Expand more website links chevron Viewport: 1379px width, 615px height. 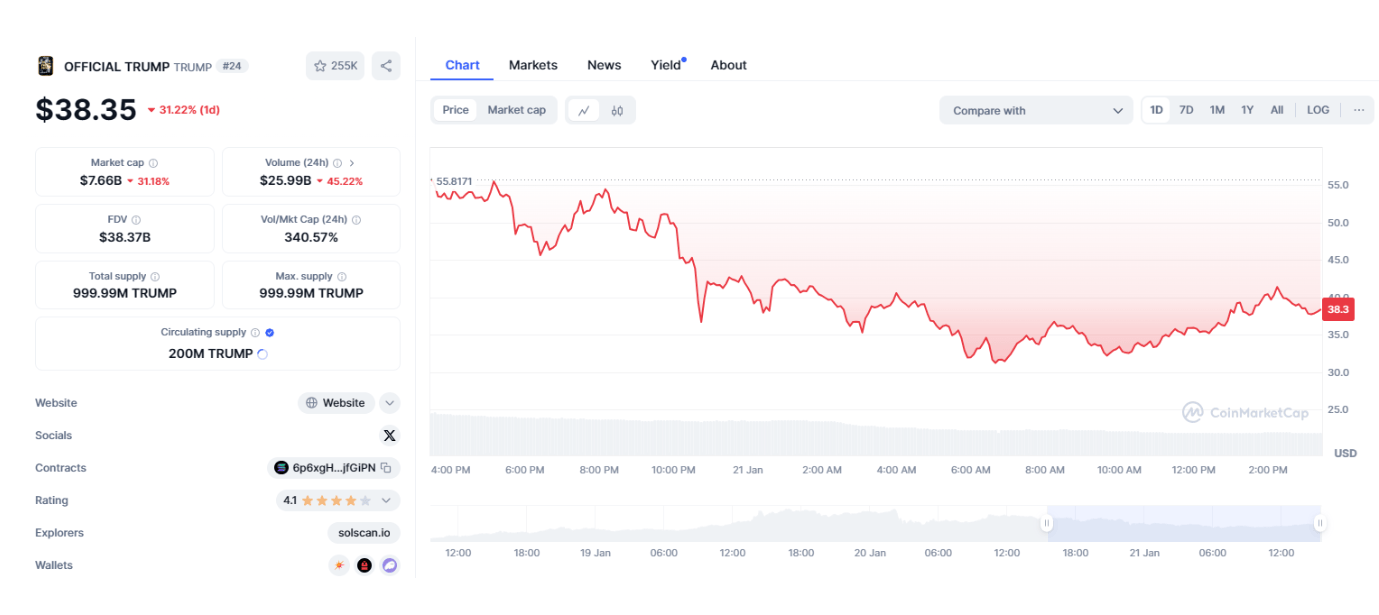coord(390,403)
